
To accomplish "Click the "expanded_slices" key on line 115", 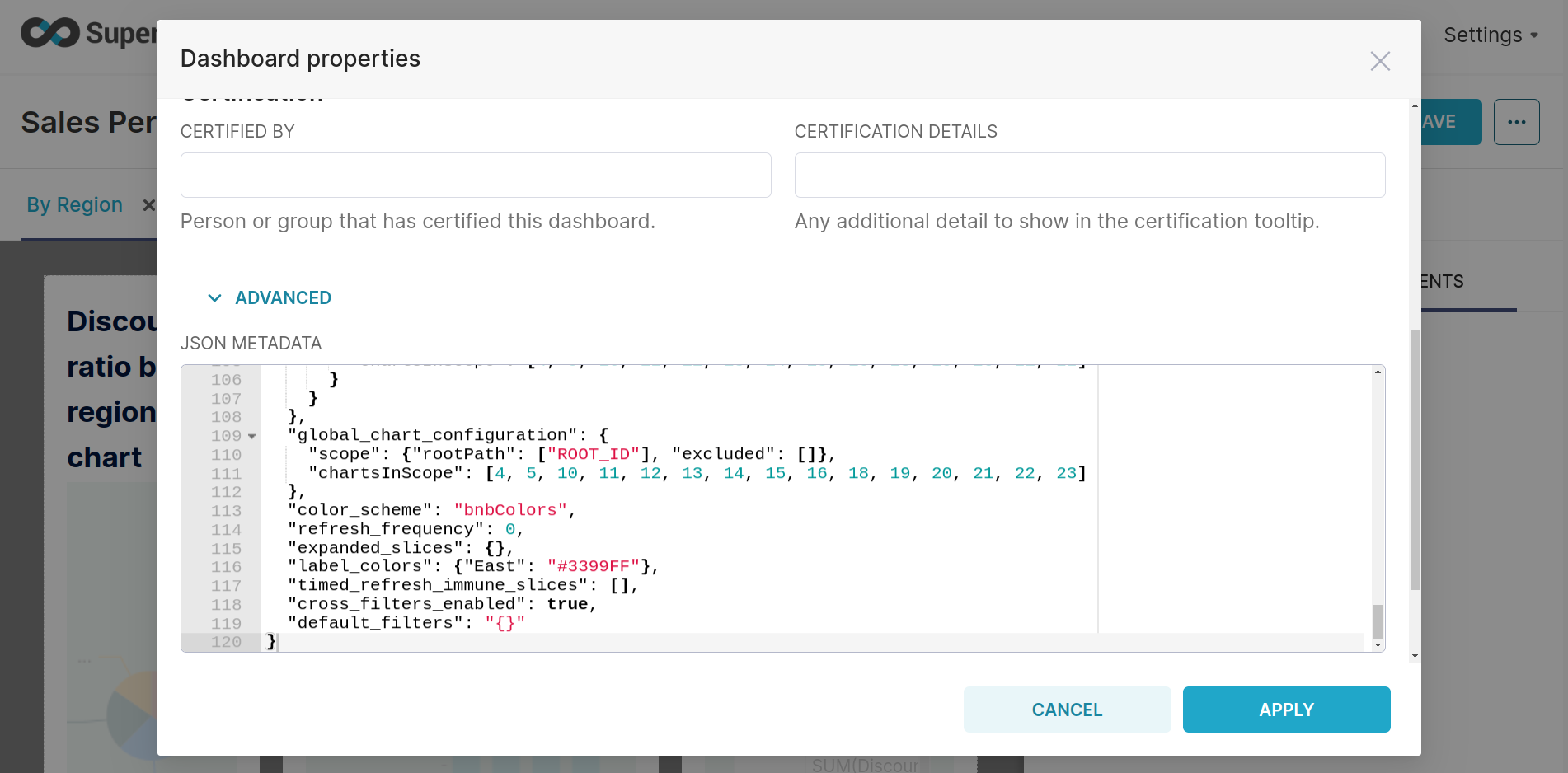I will tap(375, 548).
